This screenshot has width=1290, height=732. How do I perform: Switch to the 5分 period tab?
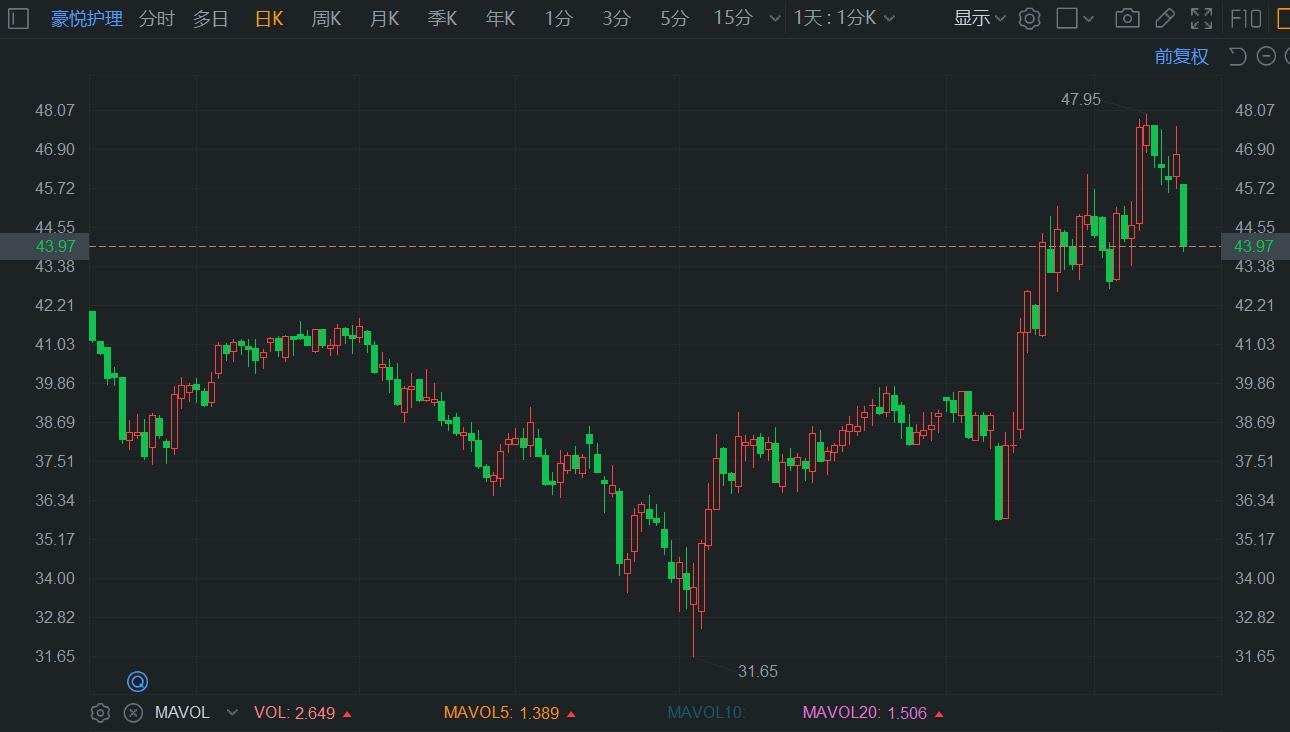[674, 18]
